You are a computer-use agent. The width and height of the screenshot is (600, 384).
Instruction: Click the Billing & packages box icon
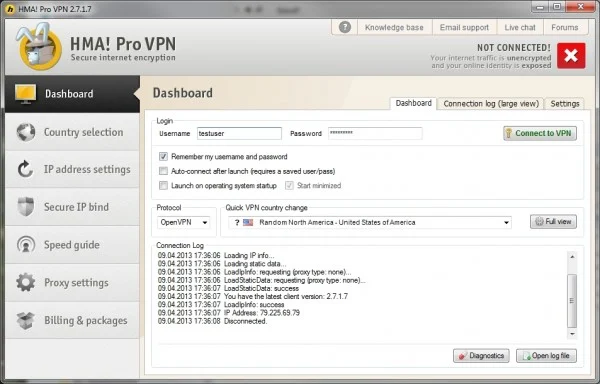pyautogui.click(x=26, y=321)
